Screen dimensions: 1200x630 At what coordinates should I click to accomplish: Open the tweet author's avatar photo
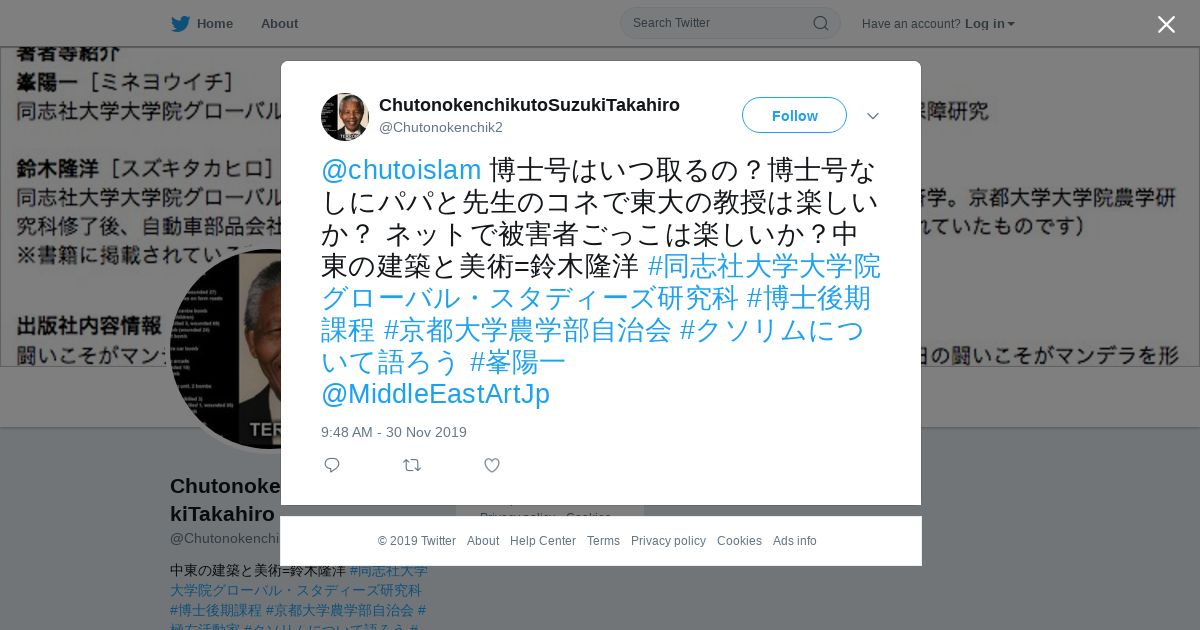(345, 117)
